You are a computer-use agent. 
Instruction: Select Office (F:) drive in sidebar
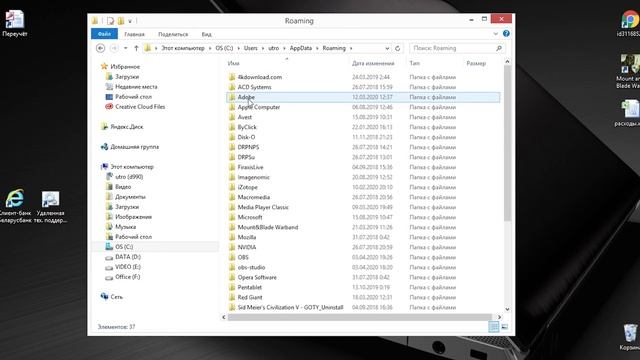click(x=127, y=277)
